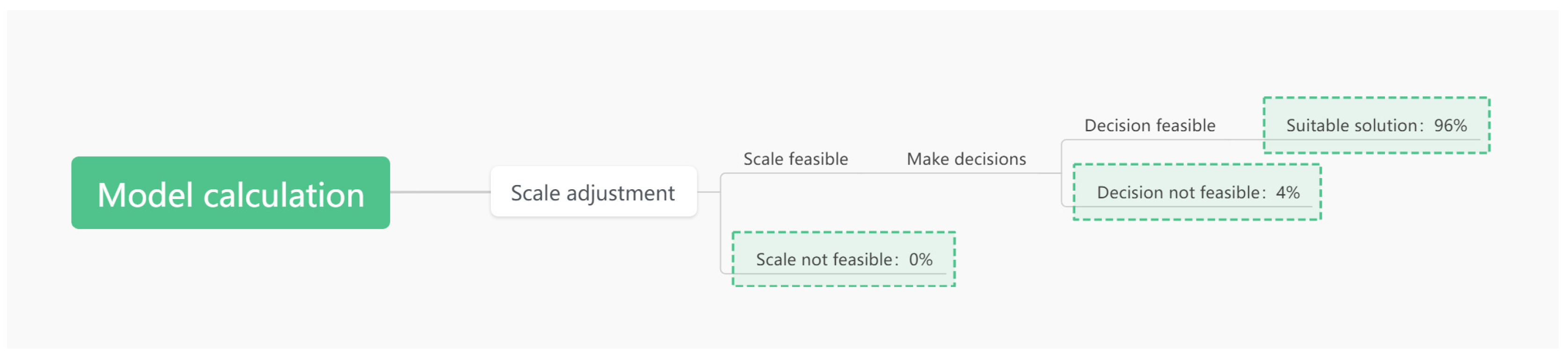Click the 0% value text

tap(920, 260)
